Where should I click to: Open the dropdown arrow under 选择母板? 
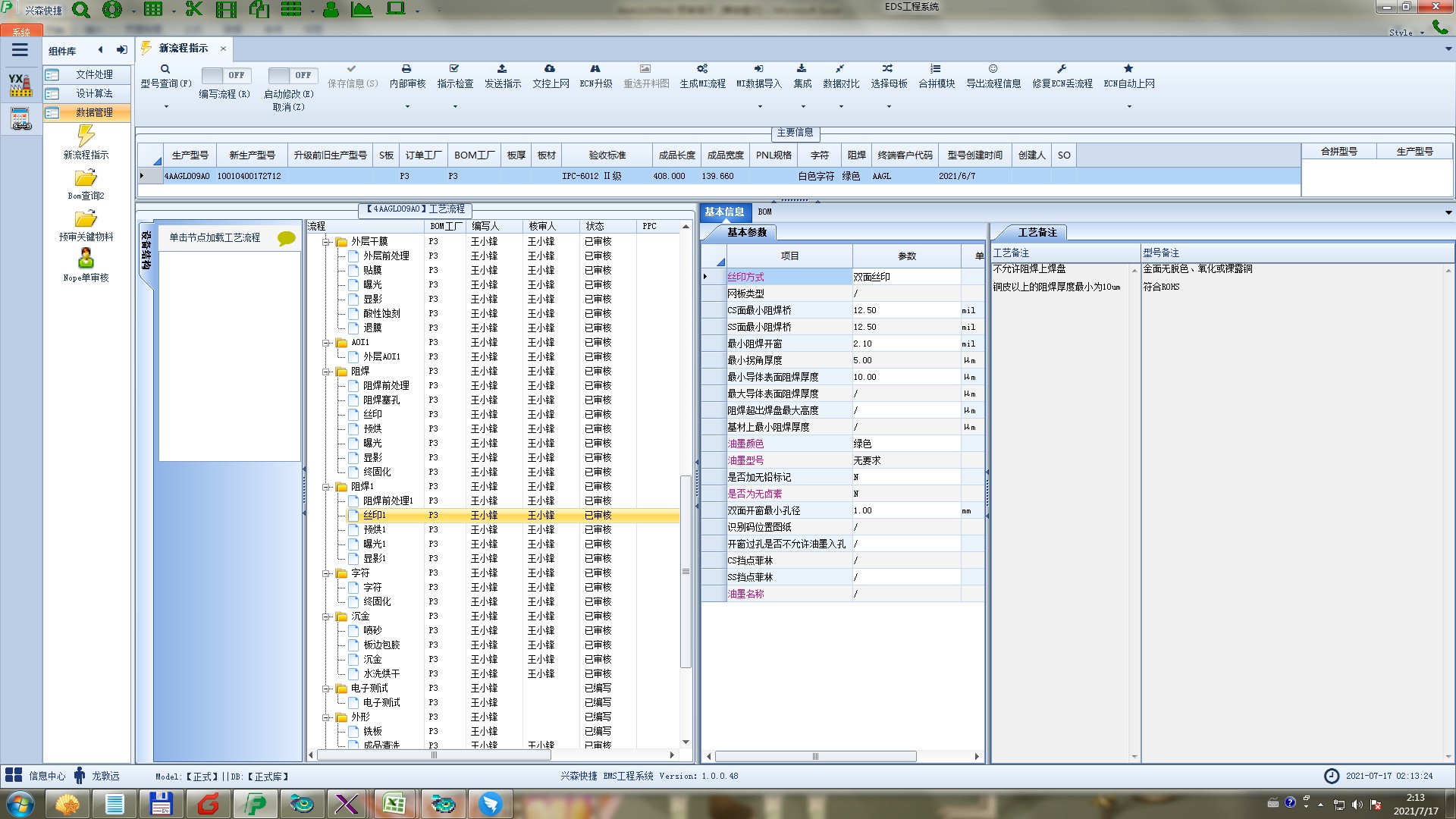[889, 106]
